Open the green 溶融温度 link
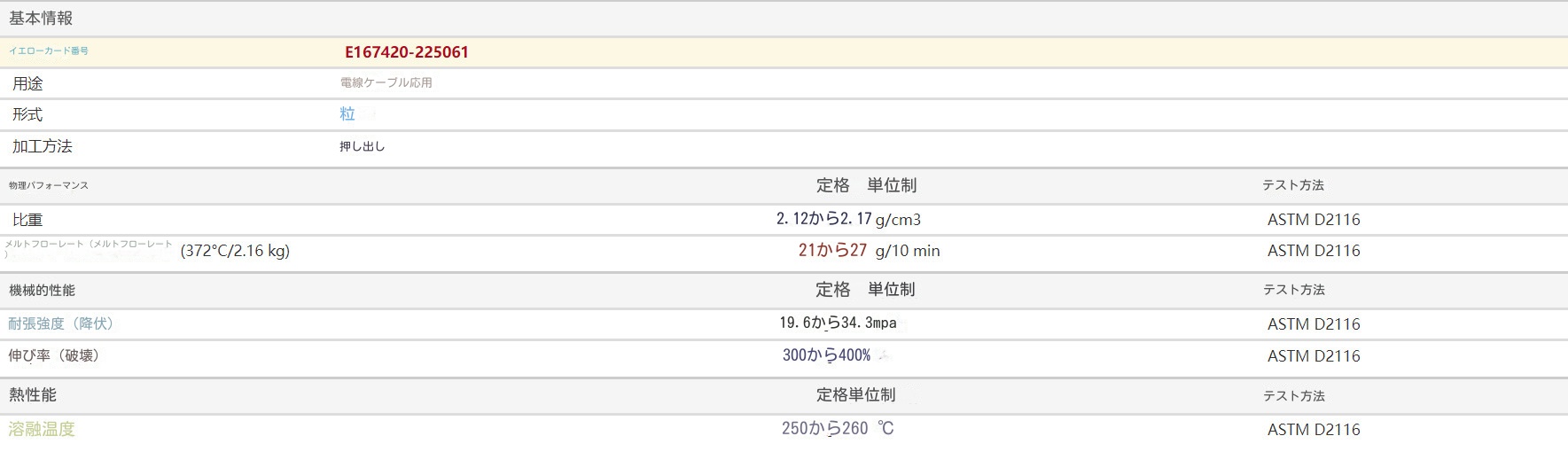 pos(42,429)
